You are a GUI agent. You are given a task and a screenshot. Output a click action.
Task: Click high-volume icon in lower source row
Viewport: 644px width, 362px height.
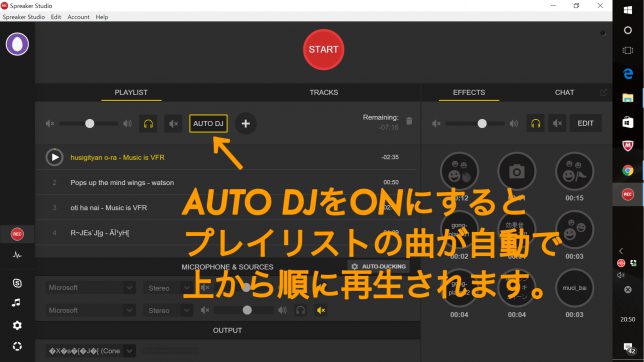[x=282, y=310]
